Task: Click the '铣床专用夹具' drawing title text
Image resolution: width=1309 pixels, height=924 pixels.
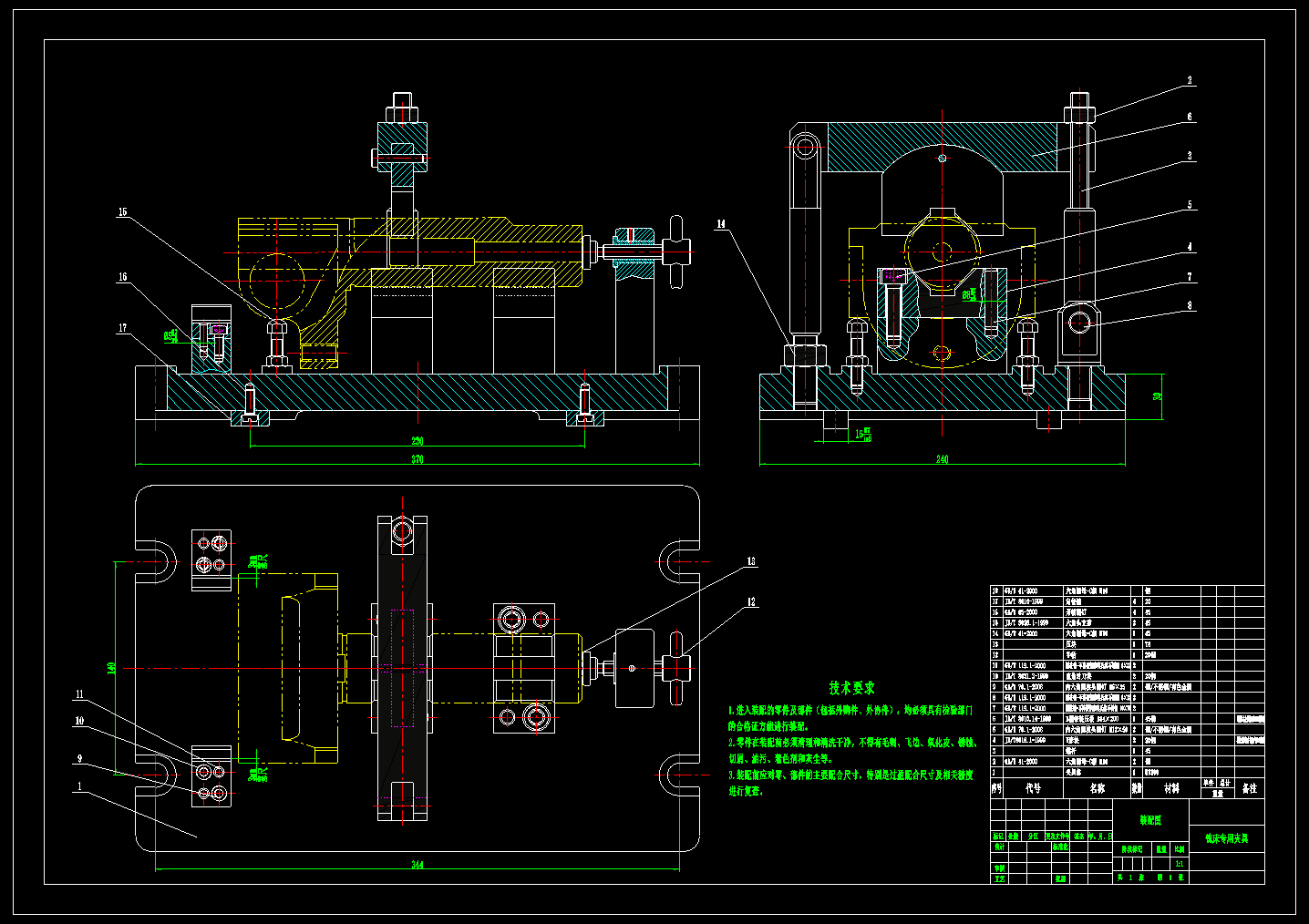Action: (x=1226, y=838)
